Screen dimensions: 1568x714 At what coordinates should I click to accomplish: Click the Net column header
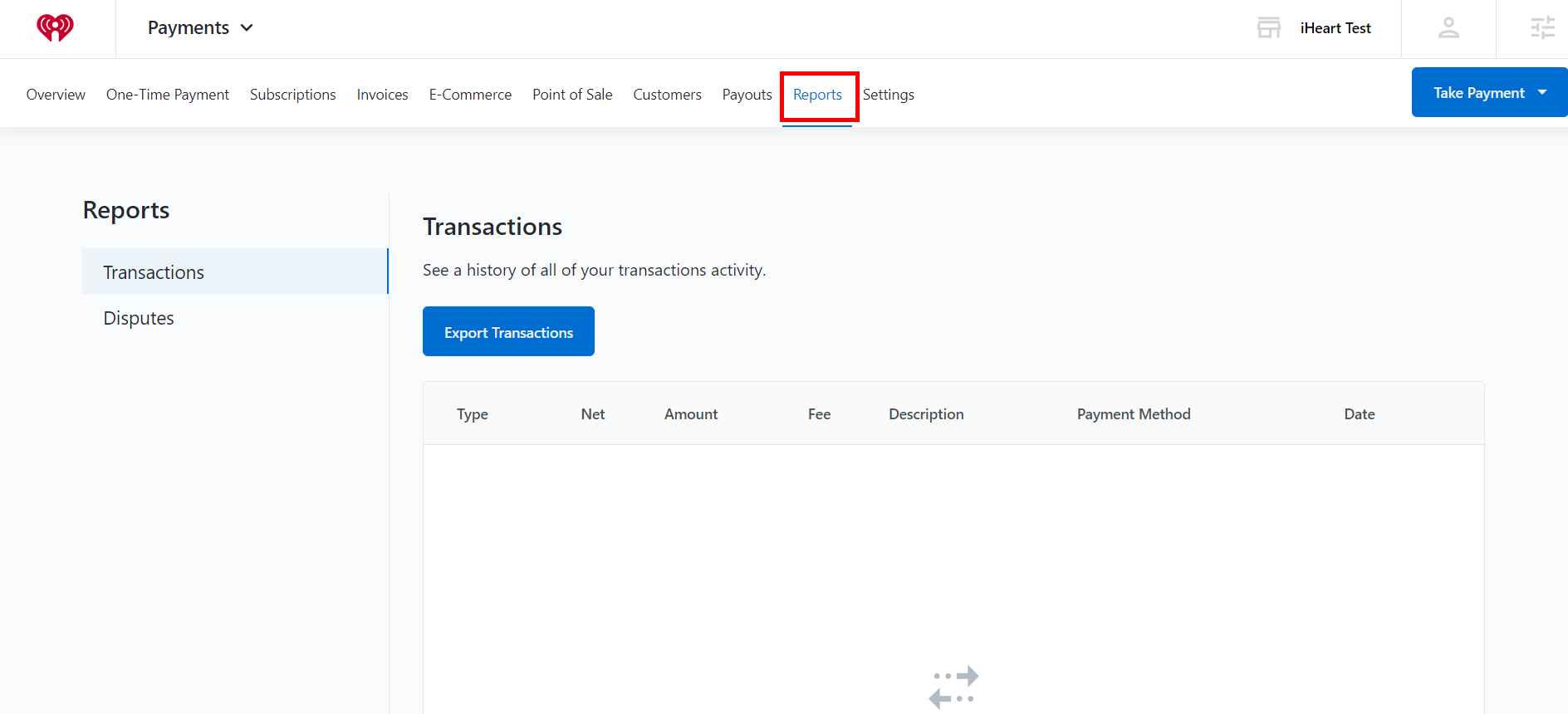(x=593, y=413)
